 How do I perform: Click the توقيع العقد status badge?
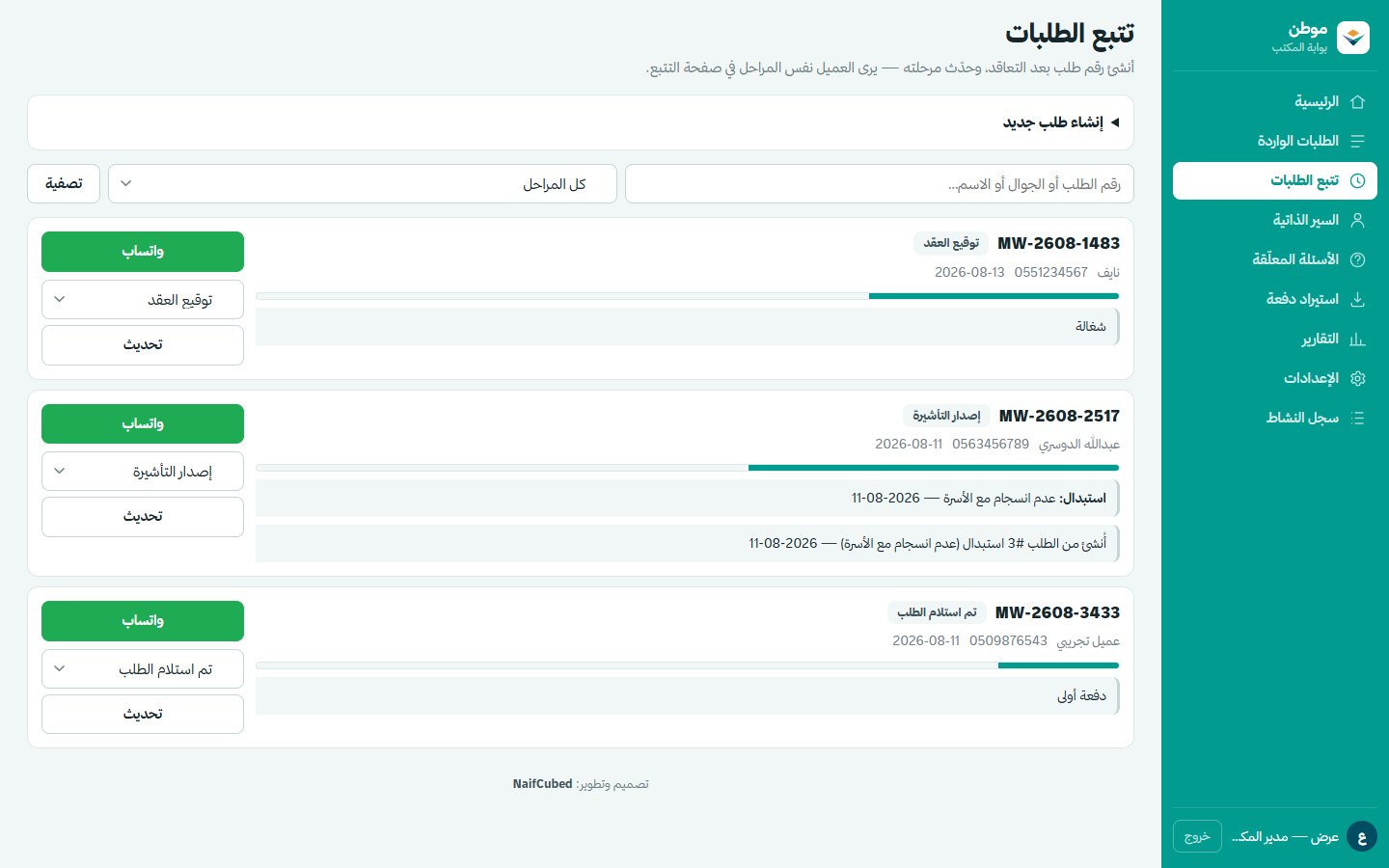[x=951, y=243]
